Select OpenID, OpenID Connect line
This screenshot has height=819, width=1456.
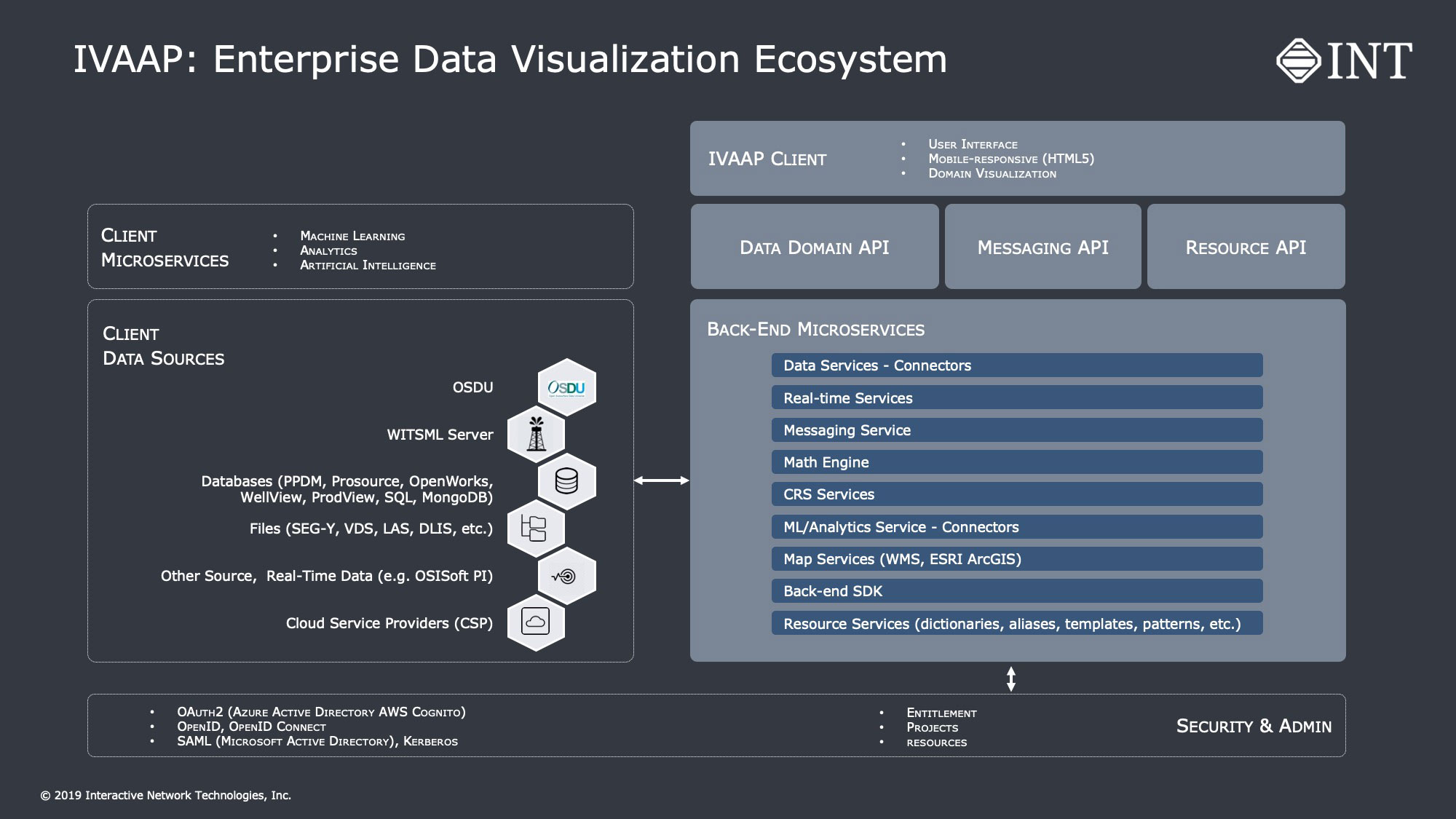coord(251,727)
